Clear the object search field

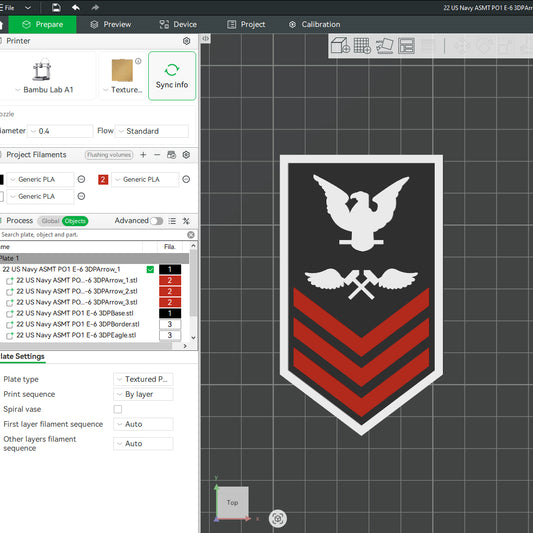pyautogui.click(x=191, y=235)
